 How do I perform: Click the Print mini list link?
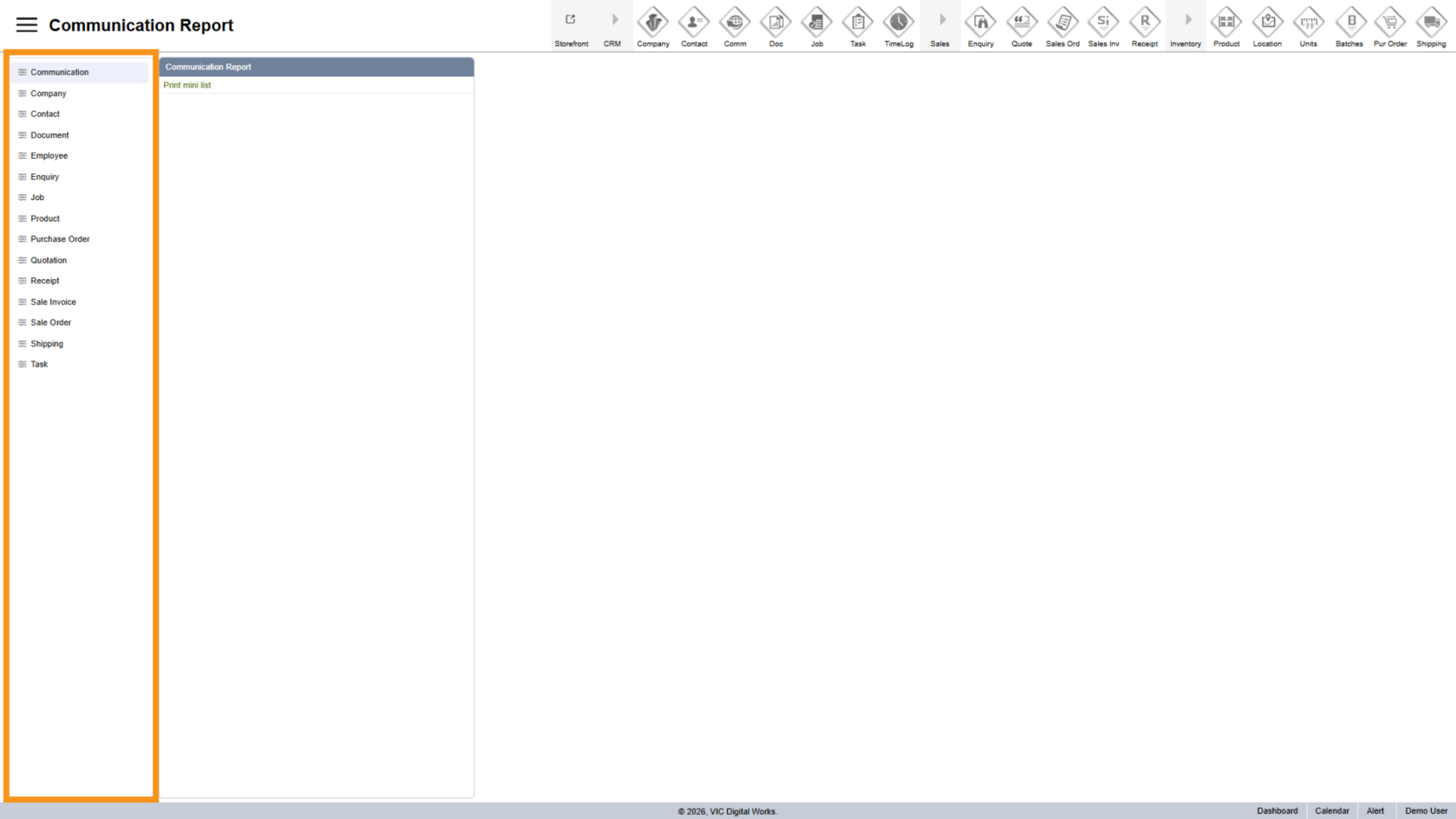pos(187,85)
